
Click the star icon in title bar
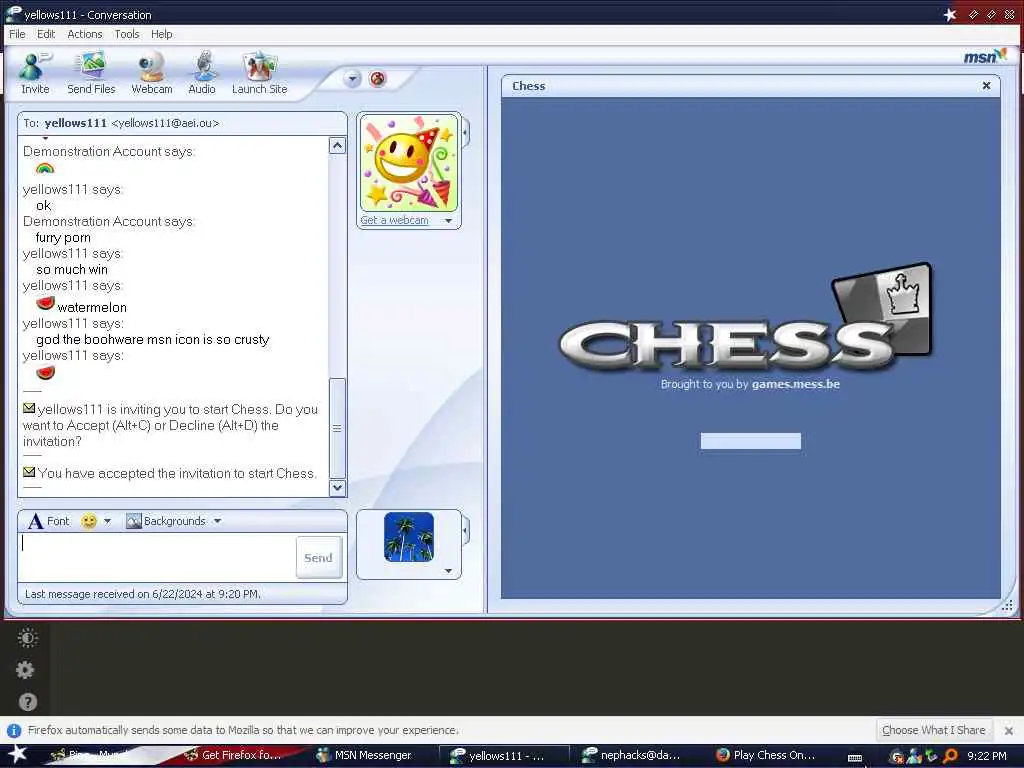(x=950, y=14)
